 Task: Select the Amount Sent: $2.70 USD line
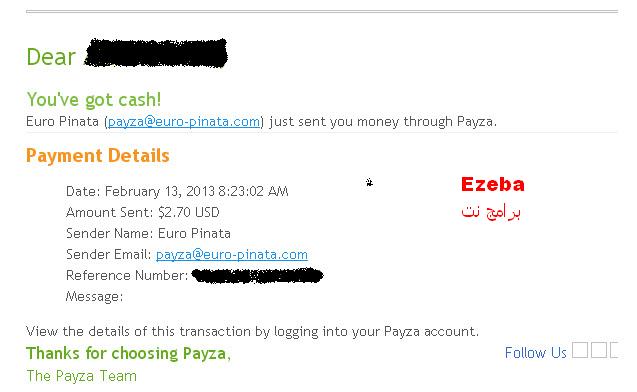tap(143, 212)
